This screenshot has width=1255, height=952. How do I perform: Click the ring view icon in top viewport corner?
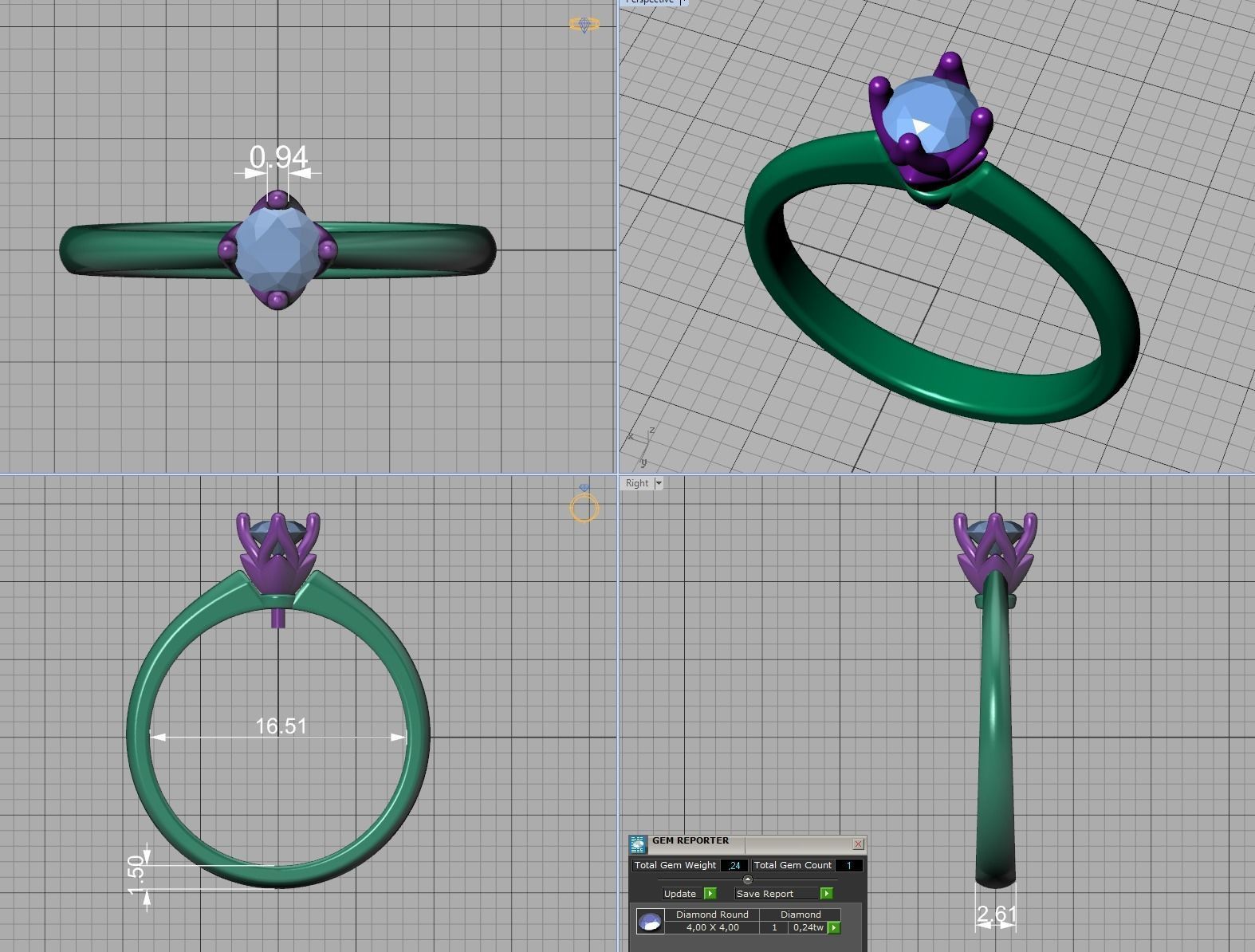584,25
